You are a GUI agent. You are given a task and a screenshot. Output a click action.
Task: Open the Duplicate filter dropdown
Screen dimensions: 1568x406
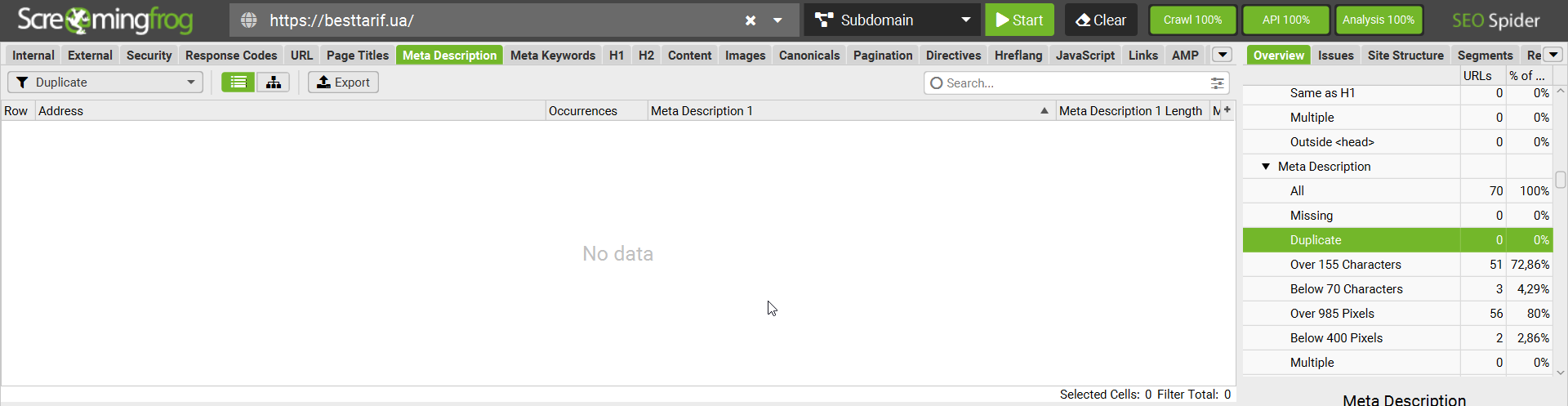coord(105,82)
